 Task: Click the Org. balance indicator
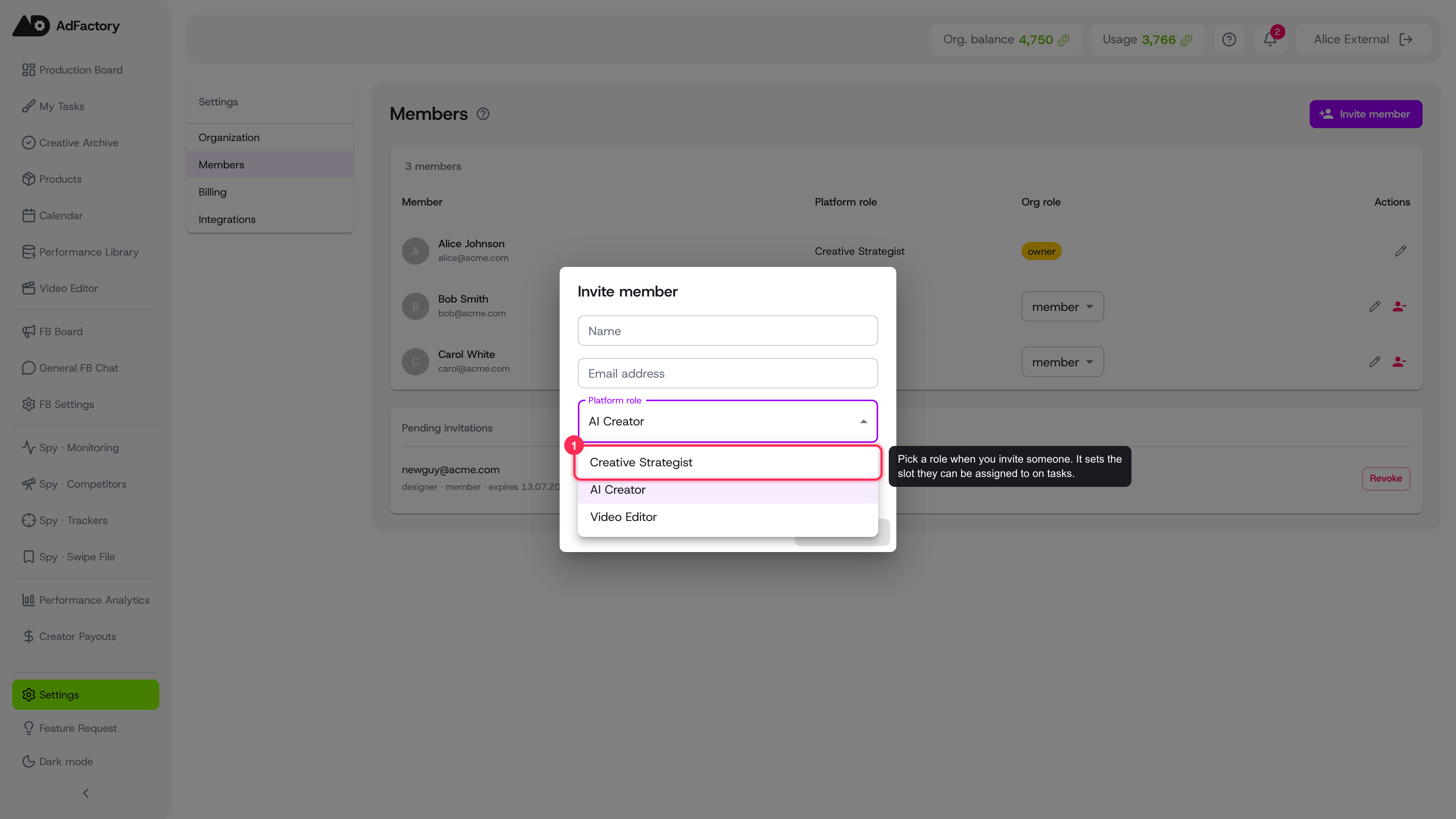point(1006,39)
